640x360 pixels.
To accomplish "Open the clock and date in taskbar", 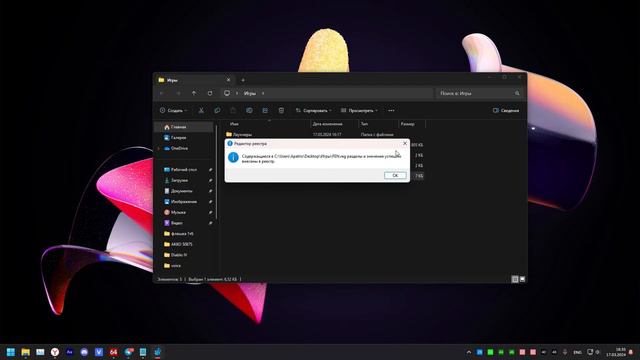I will (616, 352).
